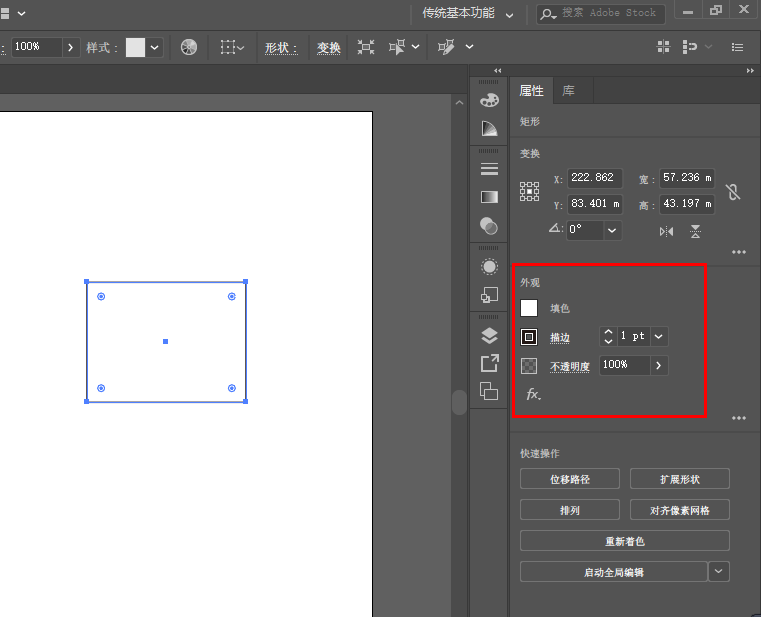Open the stroke weight dropdown

pos(659,336)
